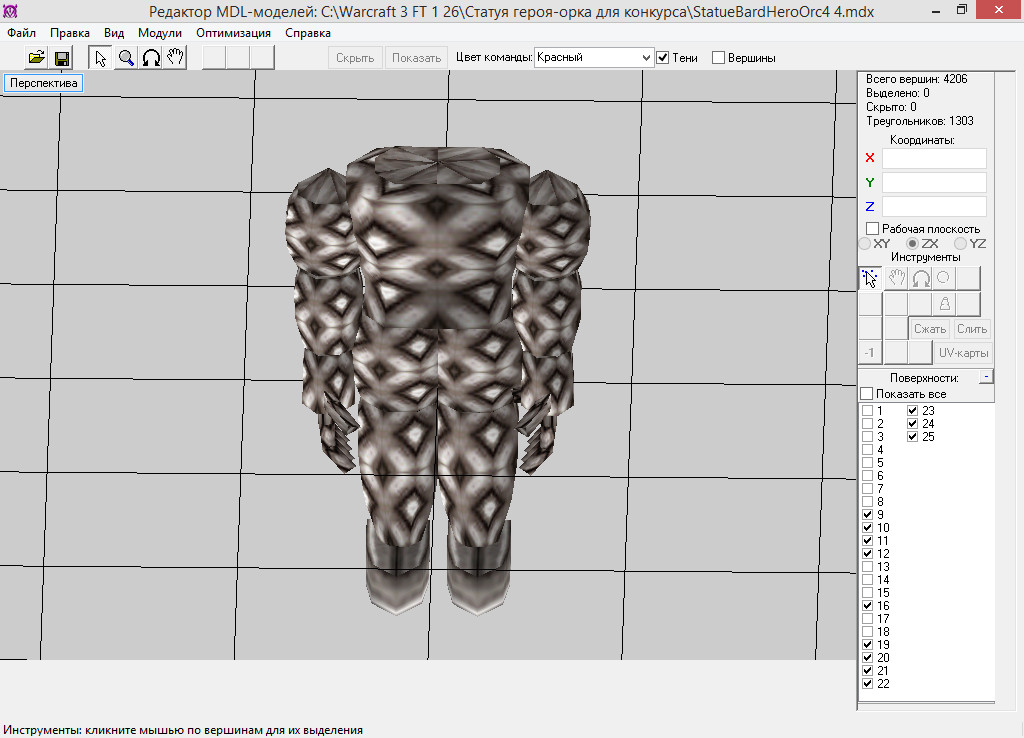The image size is (1024, 738).
Task: Open the Правка menu
Action: click(x=70, y=33)
